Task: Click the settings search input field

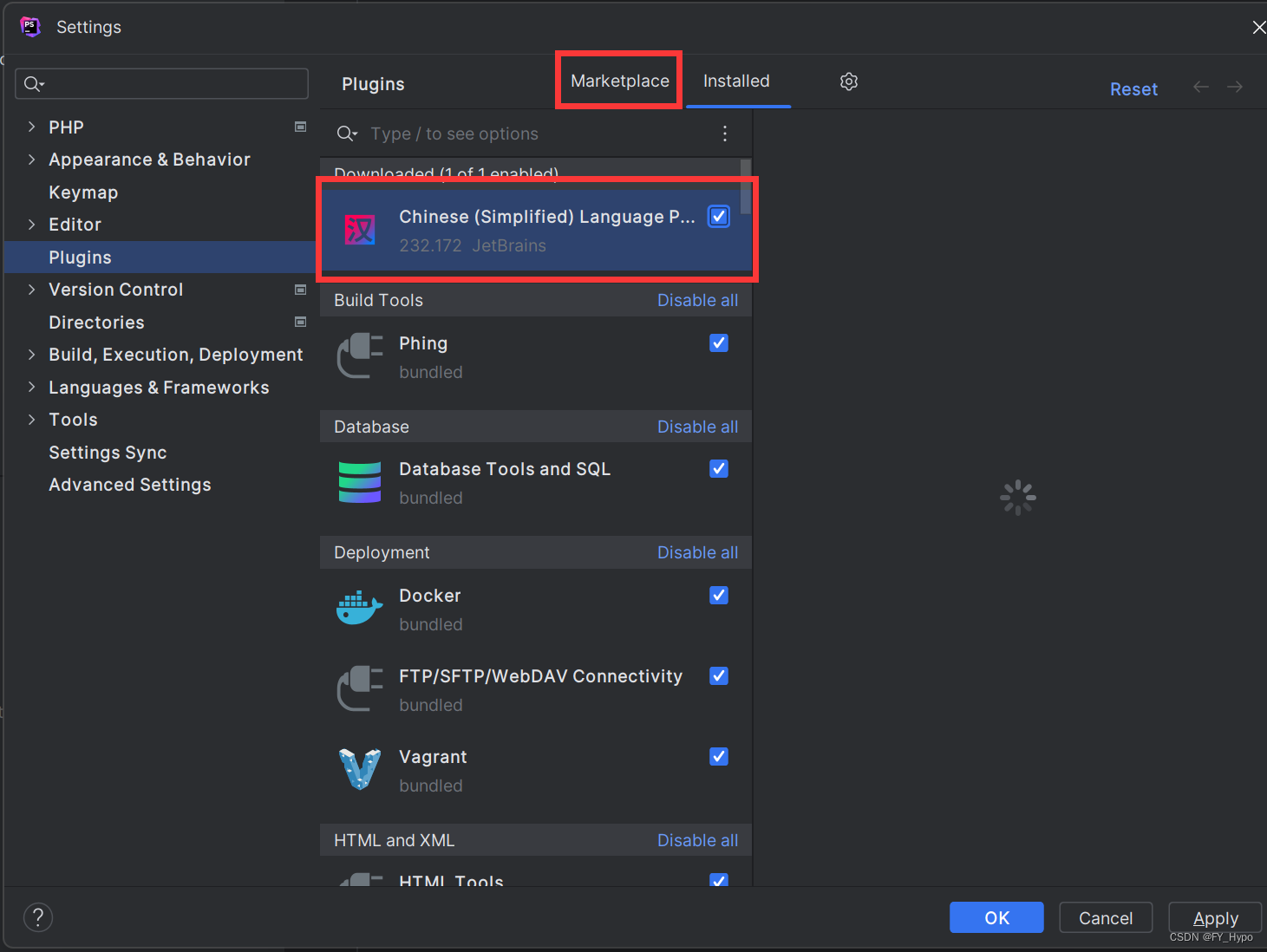Action: 162,84
